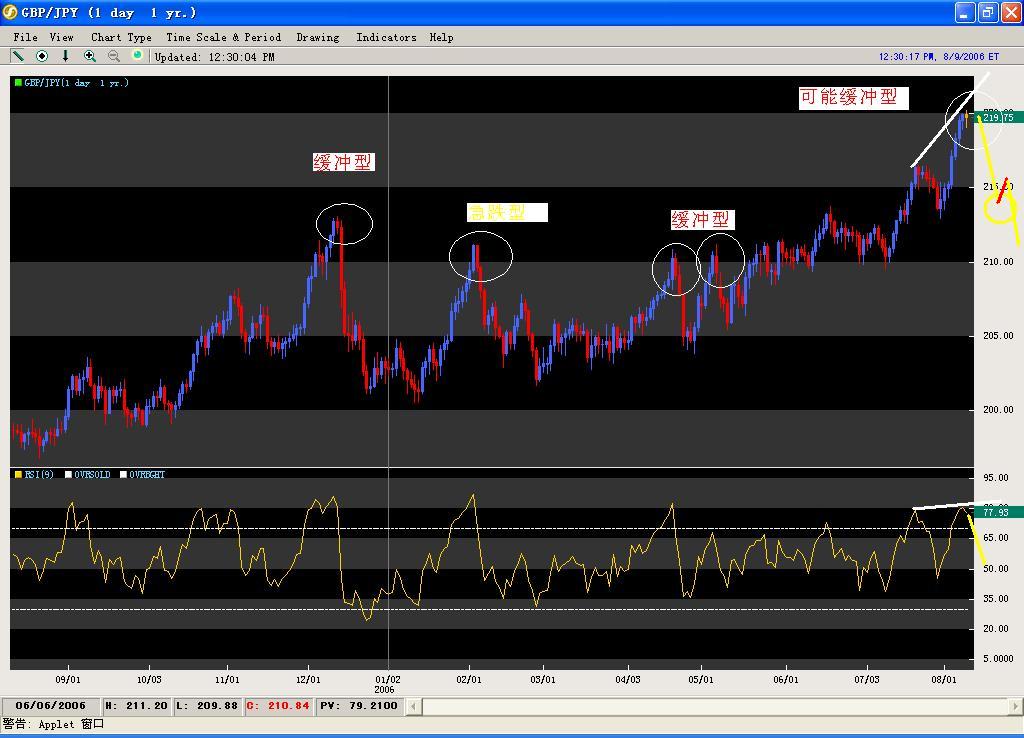Image resolution: width=1024 pixels, height=738 pixels.
Task: Click the application icon in title bar
Action: (9, 12)
